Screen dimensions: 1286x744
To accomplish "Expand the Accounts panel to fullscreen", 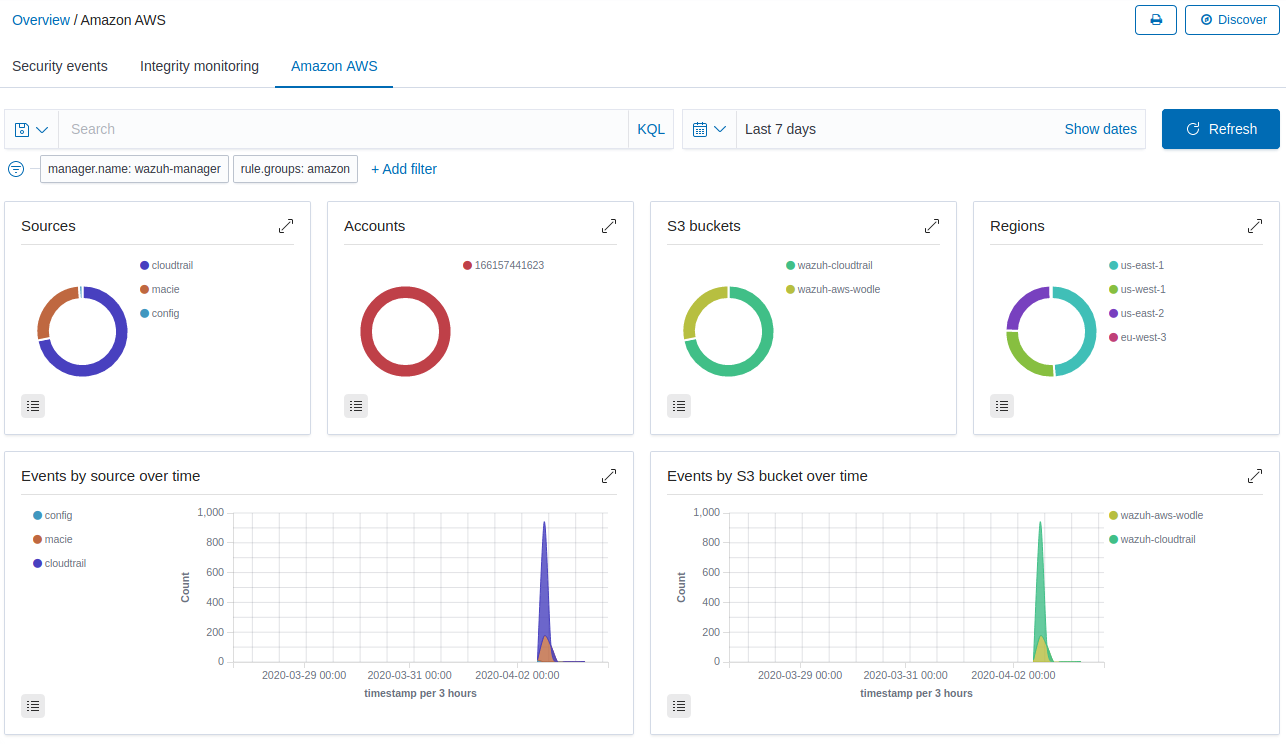I will 609,226.
